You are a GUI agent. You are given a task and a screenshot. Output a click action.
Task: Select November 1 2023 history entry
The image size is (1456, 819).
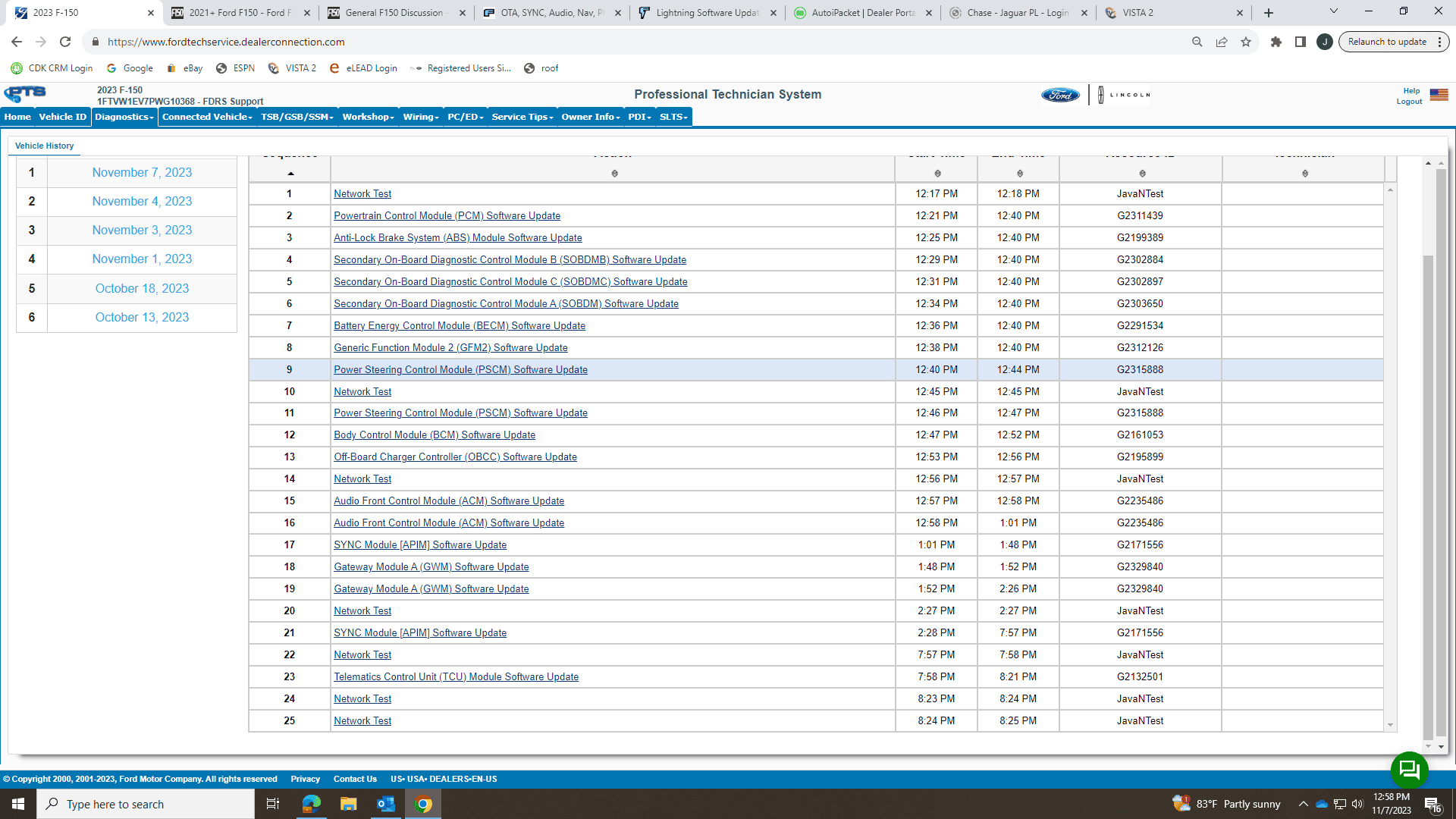pyautogui.click(x=142, y=259)
